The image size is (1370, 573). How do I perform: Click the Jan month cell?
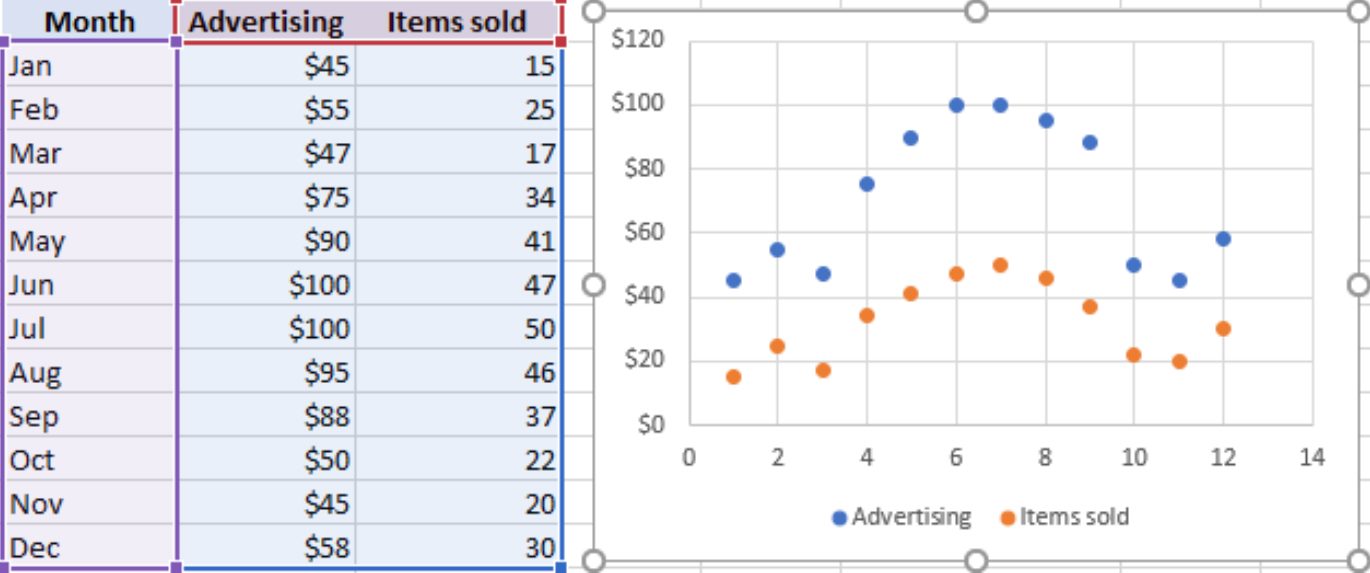(90, 66)
